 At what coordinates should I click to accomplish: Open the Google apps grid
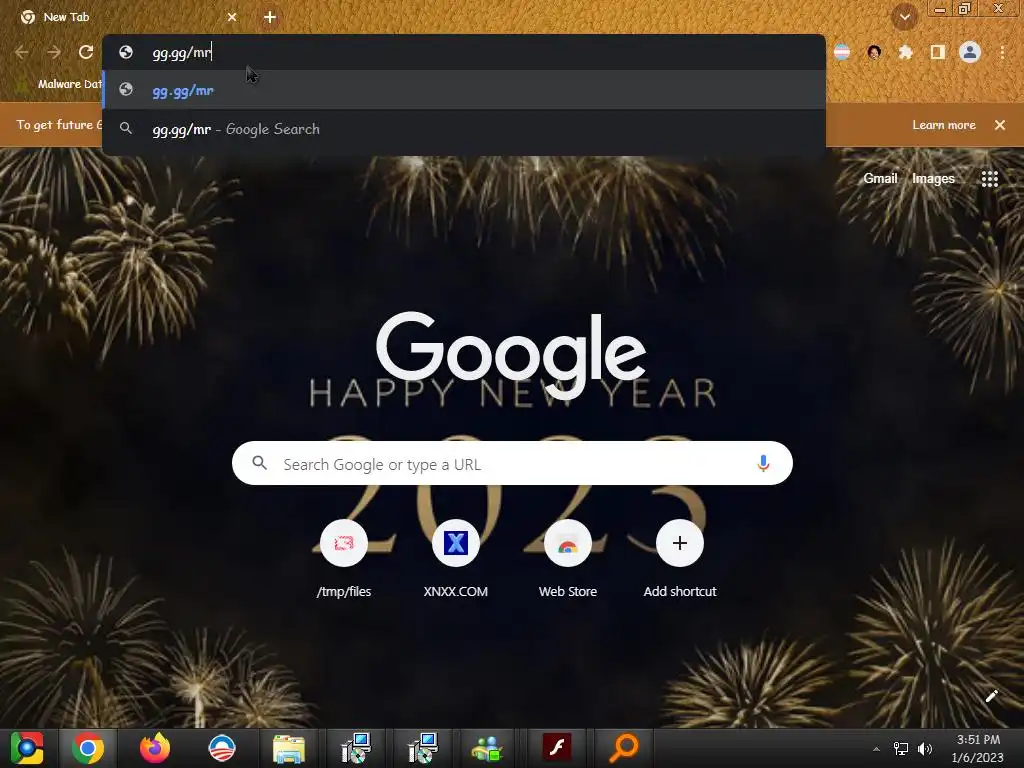coord(989,178)
